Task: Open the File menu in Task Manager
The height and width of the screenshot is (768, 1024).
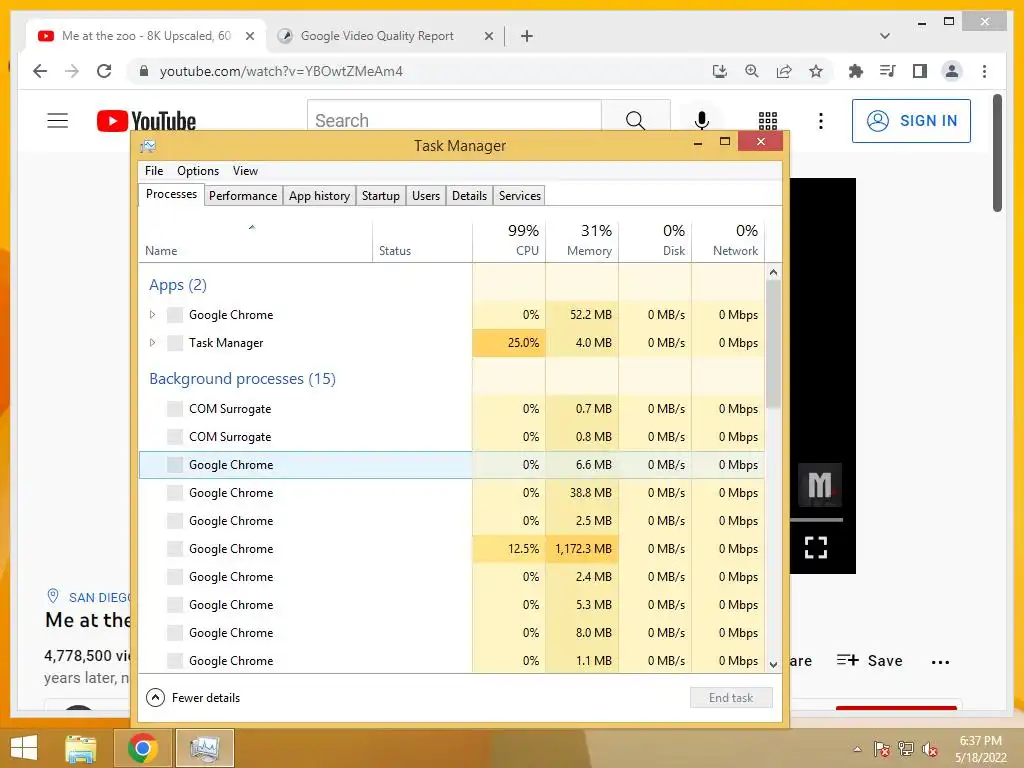Action: (x=154, y=170)
